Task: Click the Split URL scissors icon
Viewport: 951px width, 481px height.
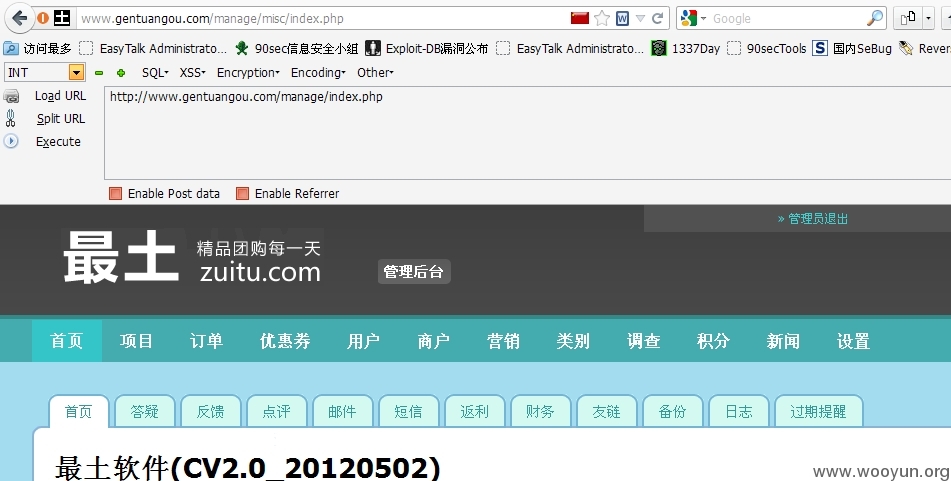Action: coord(10,118)
